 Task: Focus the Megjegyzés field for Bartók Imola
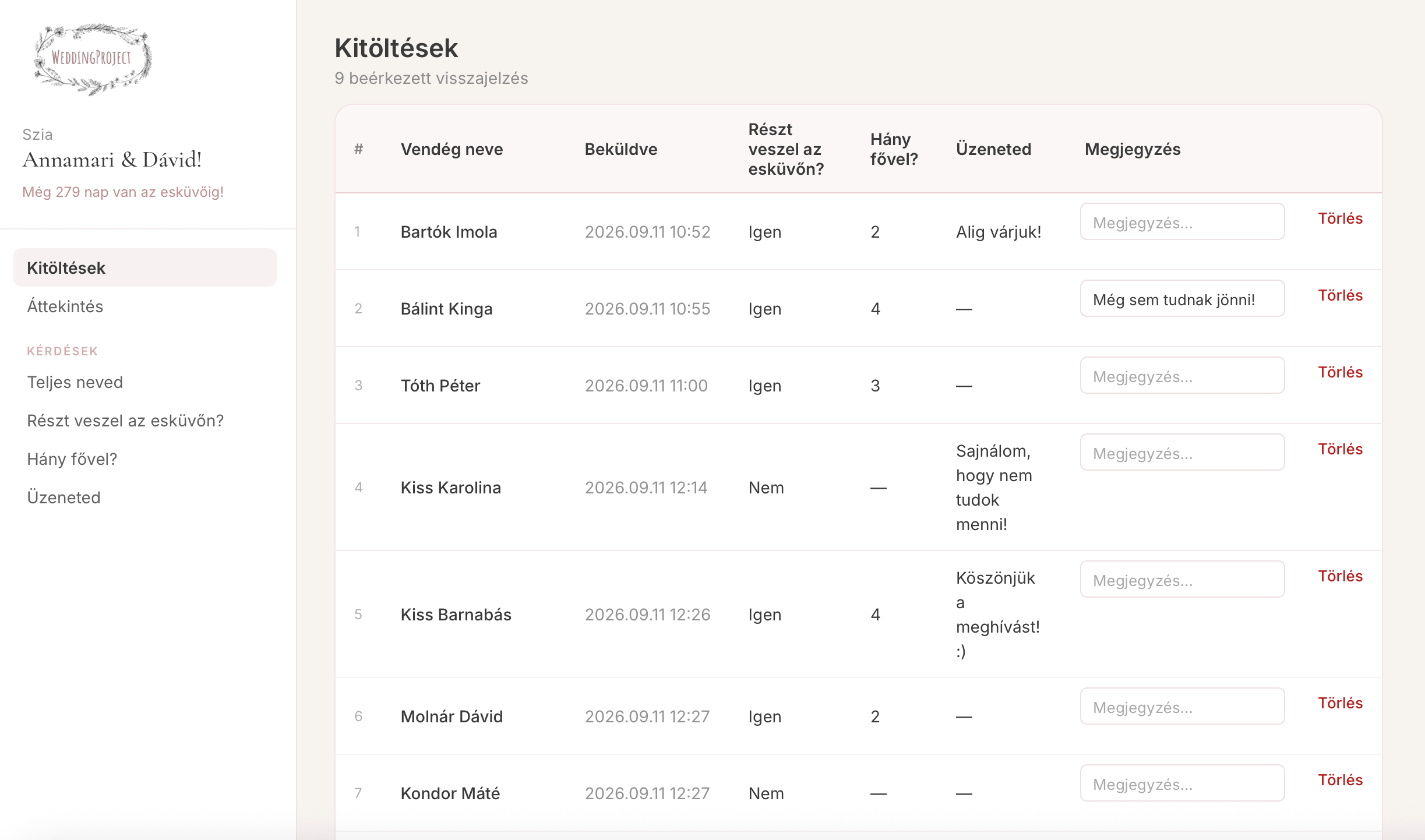point(1182,222)
